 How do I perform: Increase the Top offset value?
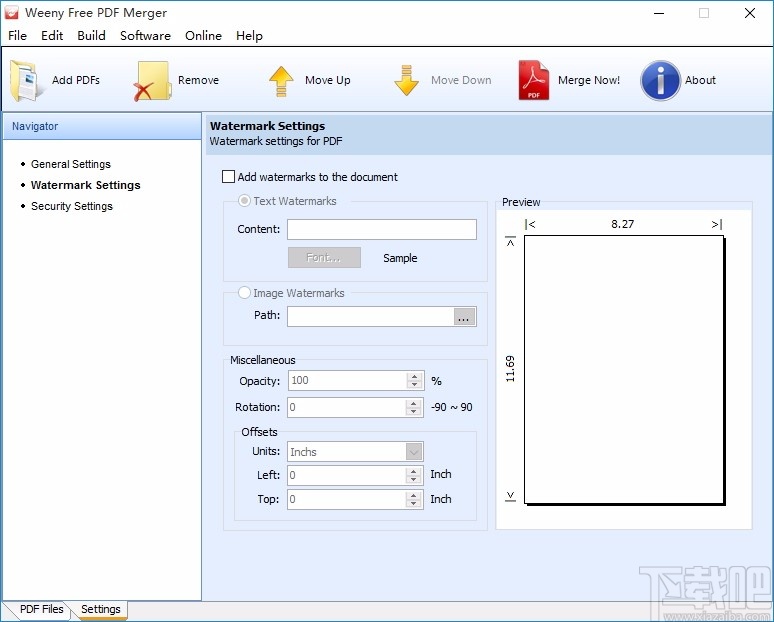pos(414,495)
